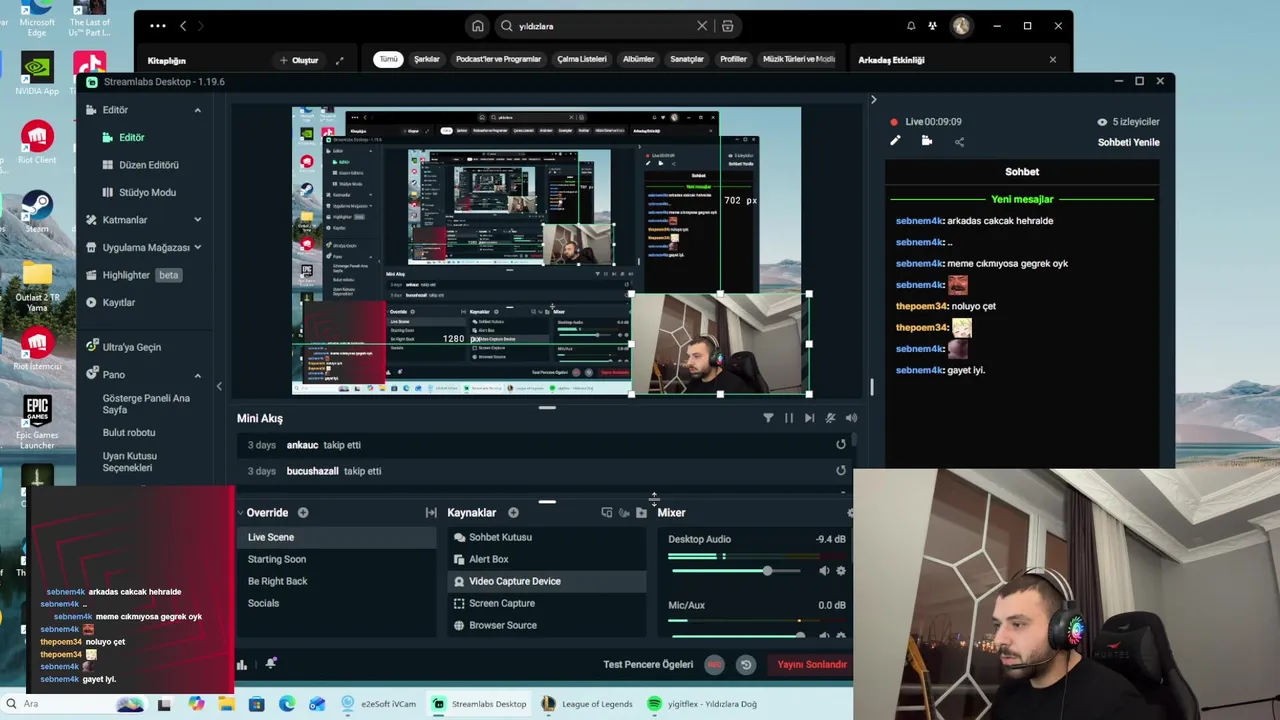Click Oluştur in Spotify library
Screen dimensions: 1280x720
pos(299,60)
